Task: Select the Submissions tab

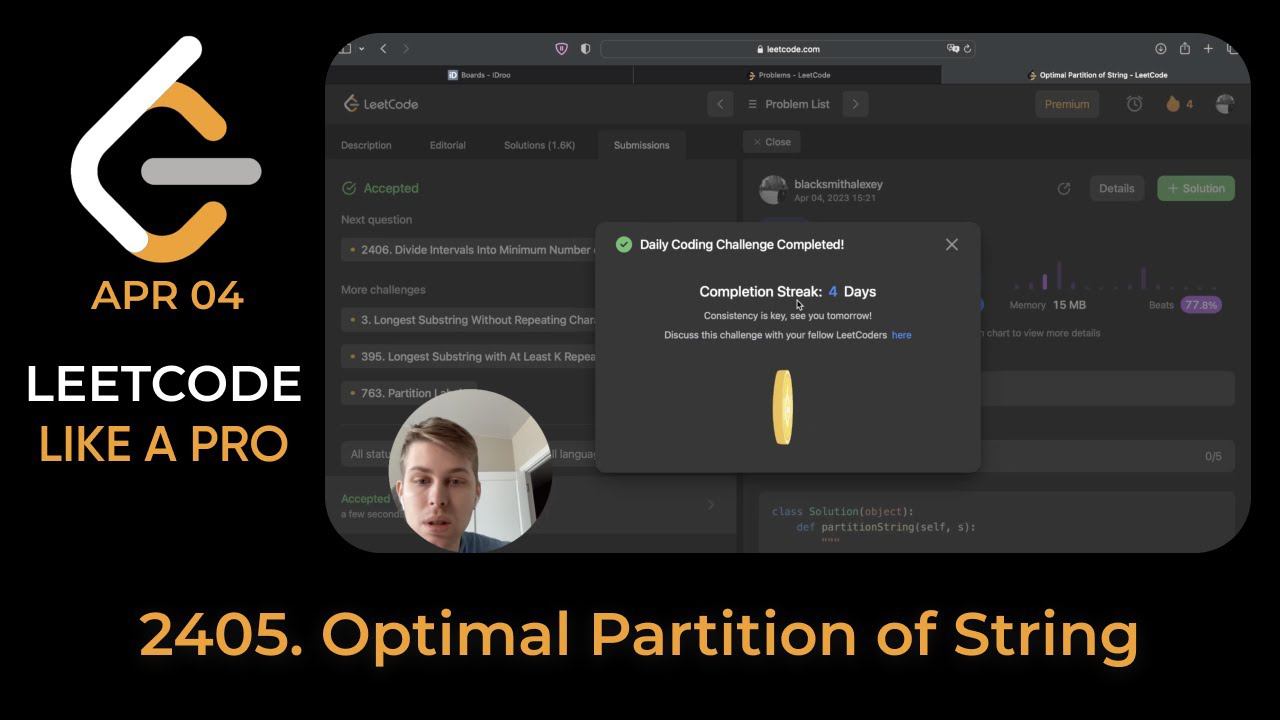Action: [x=641, y=145]
